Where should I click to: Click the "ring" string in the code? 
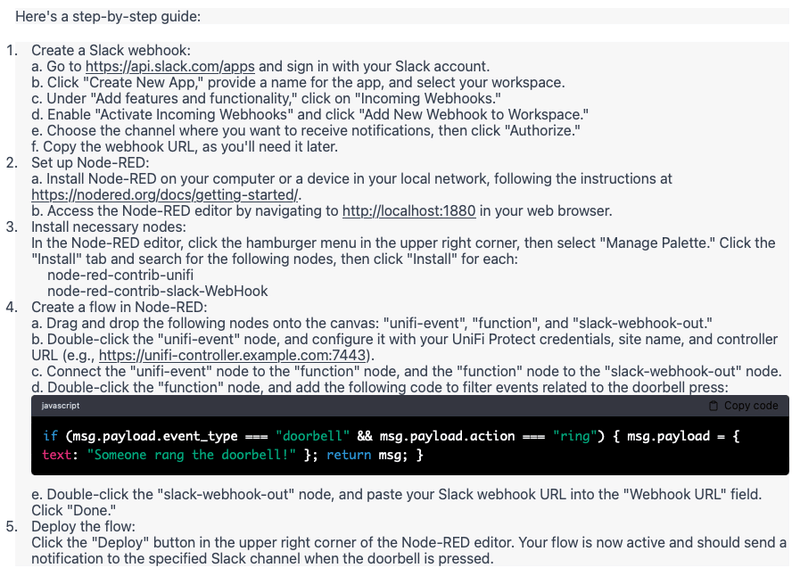(x=575, y=436)
